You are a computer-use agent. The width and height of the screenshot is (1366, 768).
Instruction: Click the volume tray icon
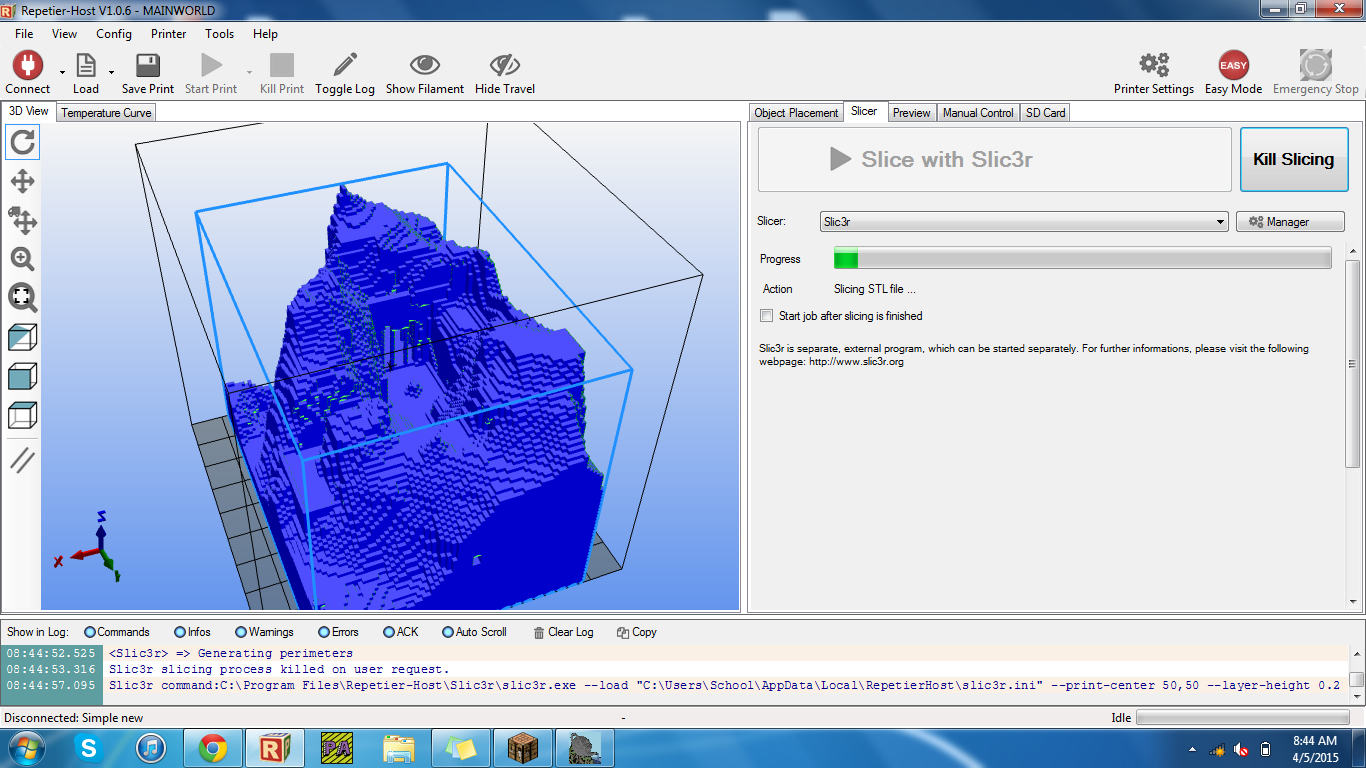pyautogui.click(x=1241, y=749)
